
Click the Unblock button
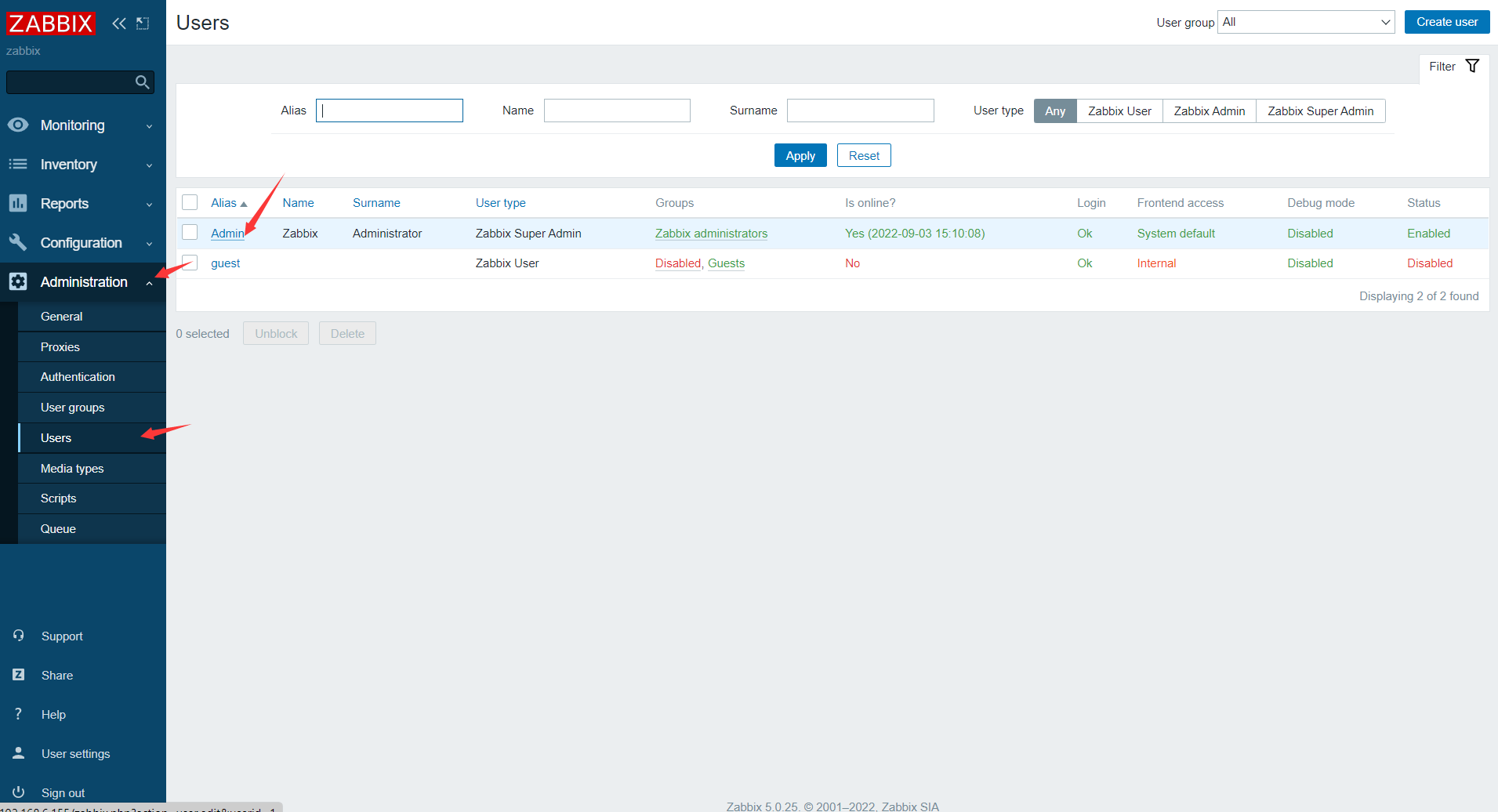pos(276,333)
